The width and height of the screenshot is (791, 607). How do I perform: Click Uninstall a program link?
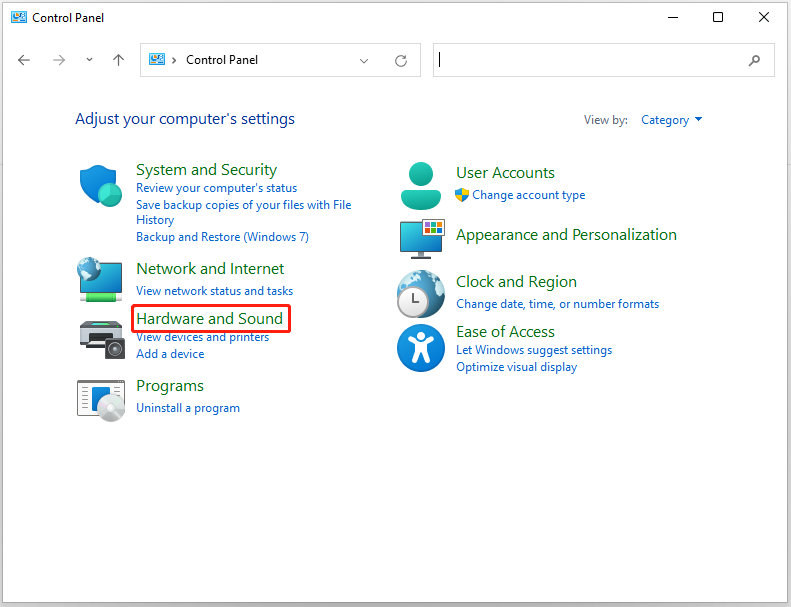188,408
